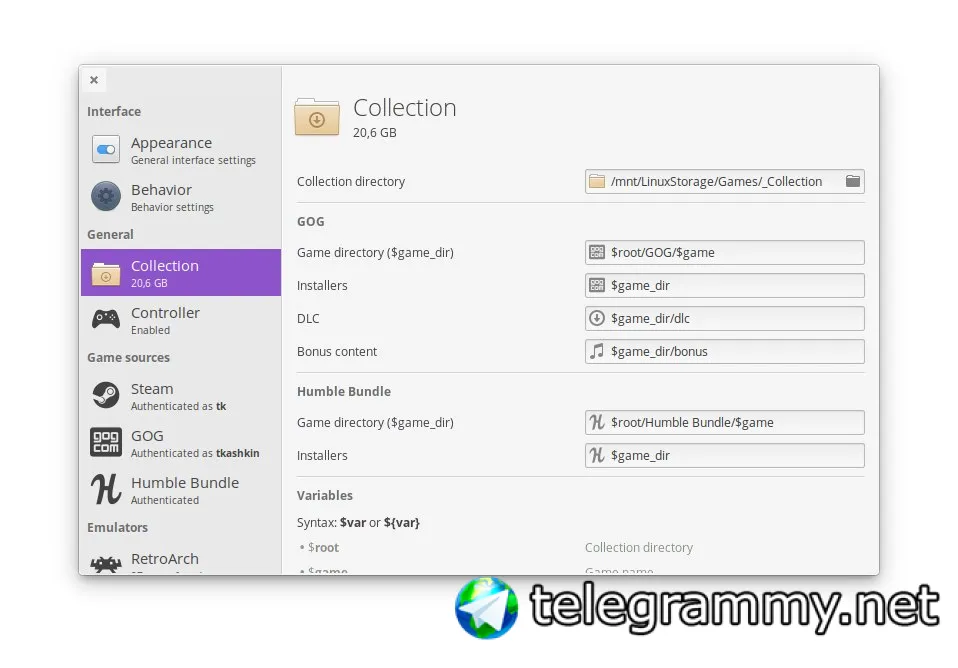
Task: Close the settings dialog with the X button
Action: coord(93,80)
